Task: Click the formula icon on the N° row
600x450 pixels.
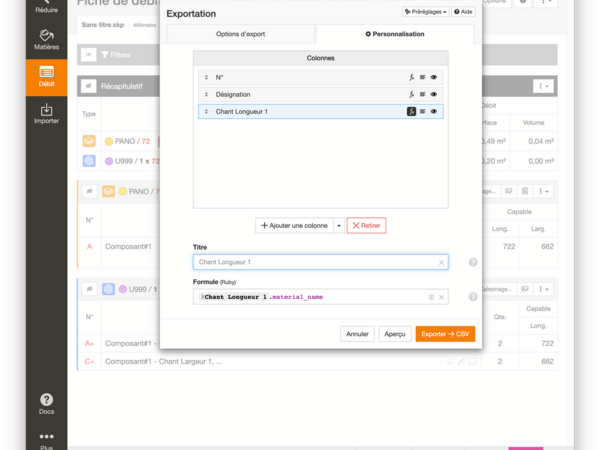Action: [411, 77]
